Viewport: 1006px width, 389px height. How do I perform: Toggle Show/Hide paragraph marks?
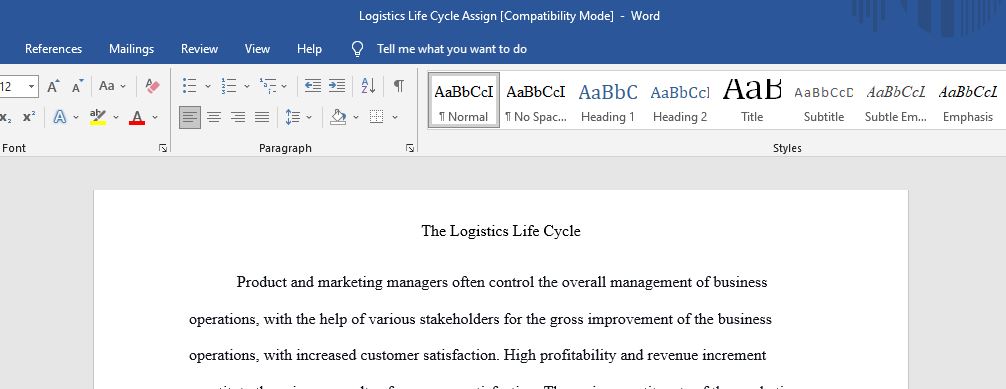399,85
